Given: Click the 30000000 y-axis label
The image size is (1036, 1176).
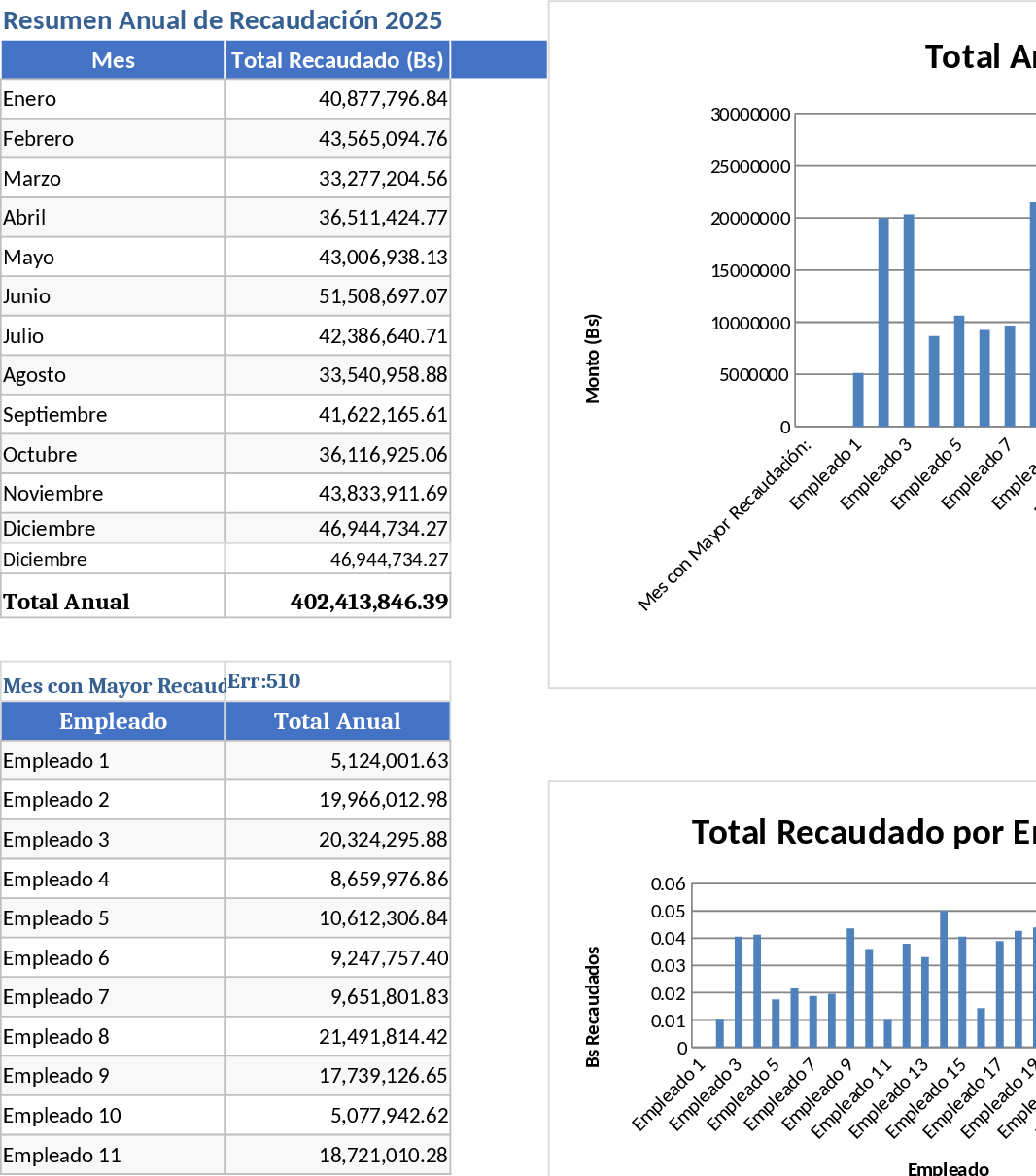Looking at the screenshot, I should click(x=750, y=115).
